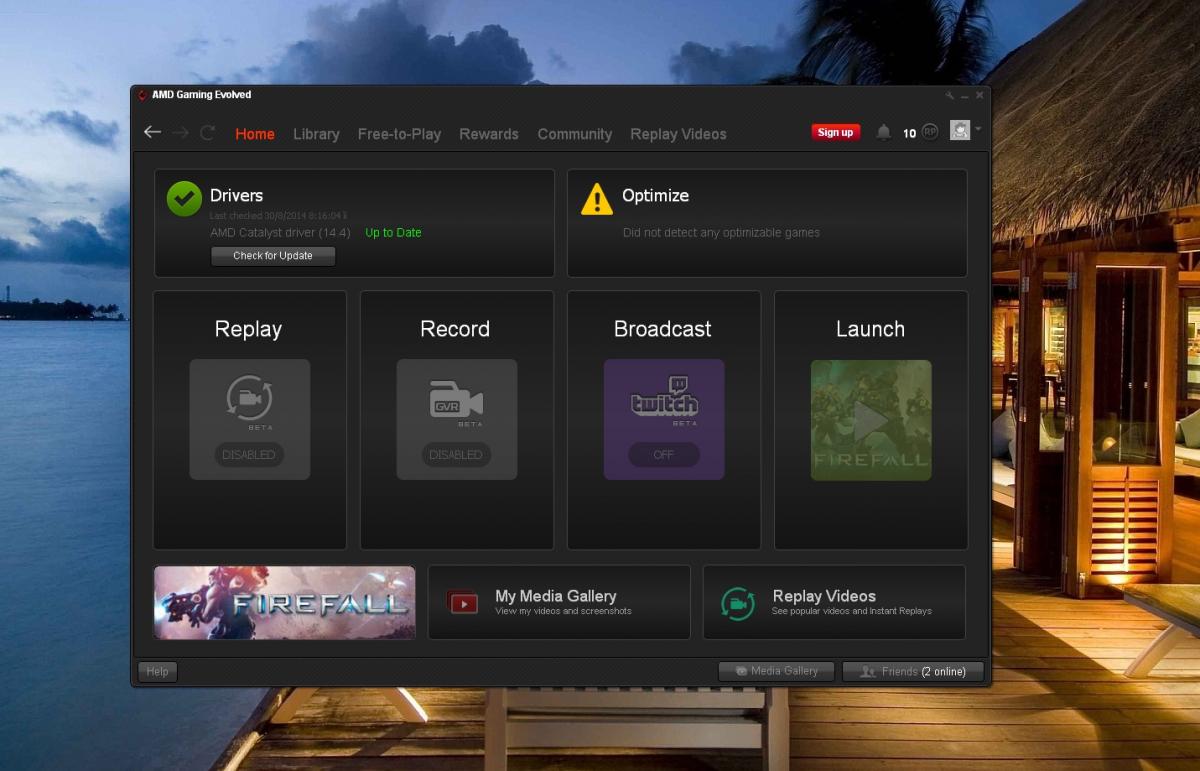Click the Launch heading

(870, 329)
